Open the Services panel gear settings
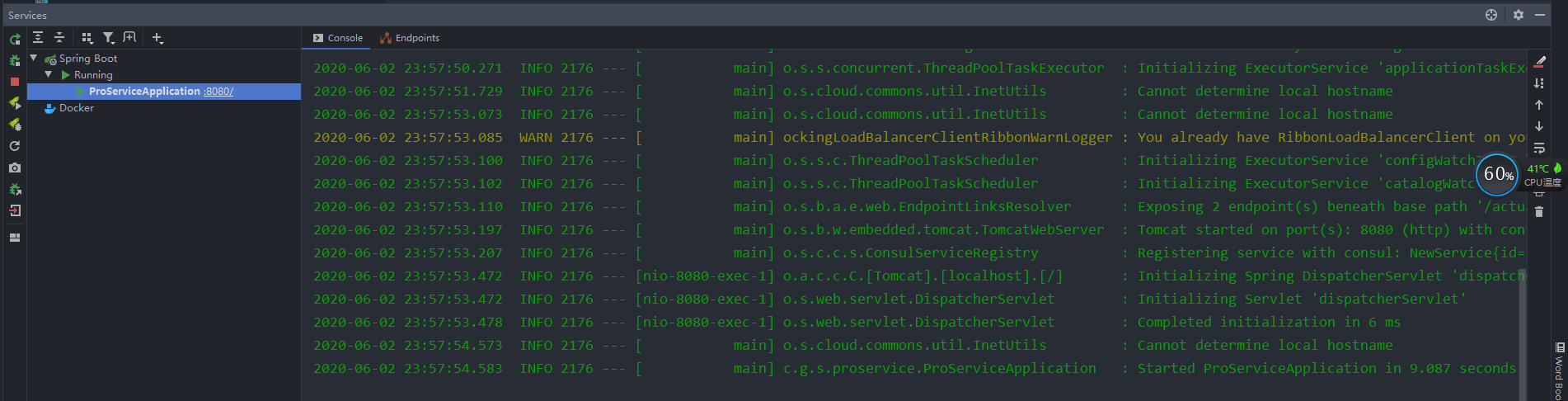This screenshot has height=401, width=1568. [1519, 15]
